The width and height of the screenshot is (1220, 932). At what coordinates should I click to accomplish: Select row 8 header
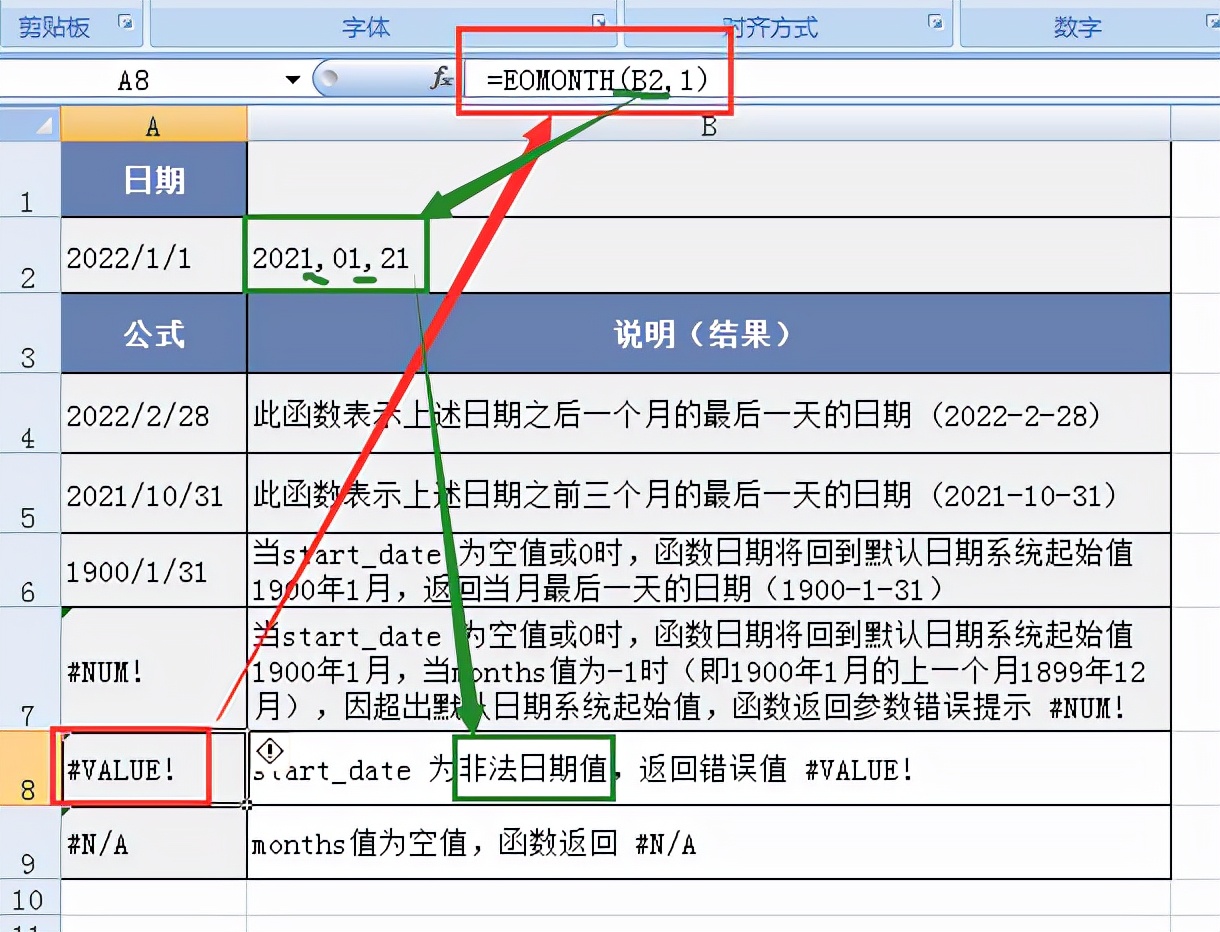pyautogui.click(x=29, y=767)
